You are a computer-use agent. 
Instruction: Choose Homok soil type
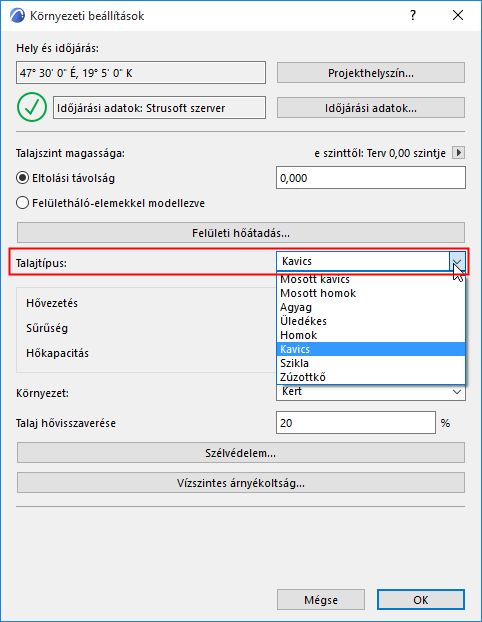pyautogui.click(x=371, y=335)
